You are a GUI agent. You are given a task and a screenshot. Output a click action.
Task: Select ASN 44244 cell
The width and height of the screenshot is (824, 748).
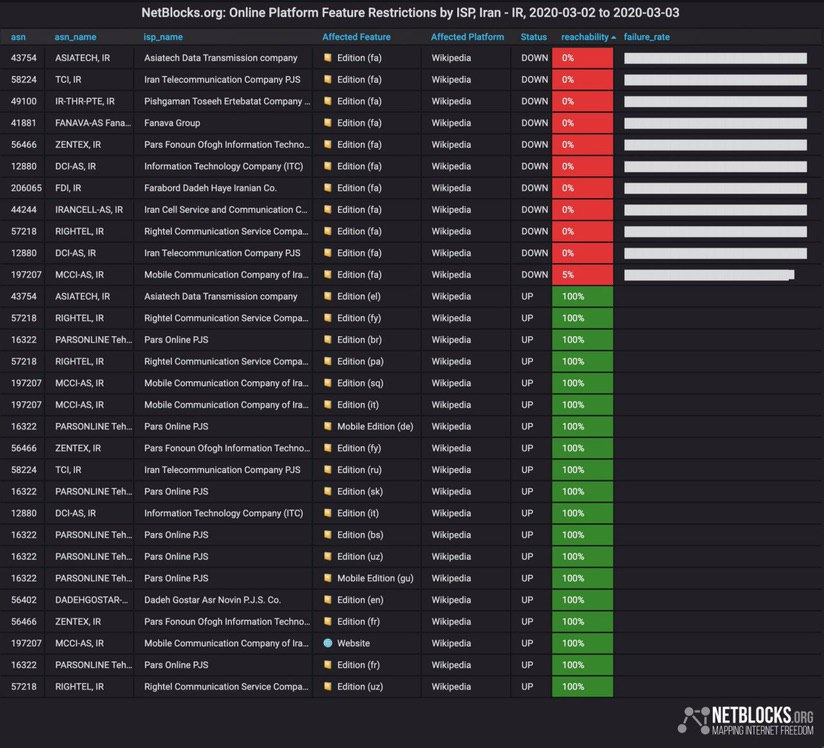24,209
